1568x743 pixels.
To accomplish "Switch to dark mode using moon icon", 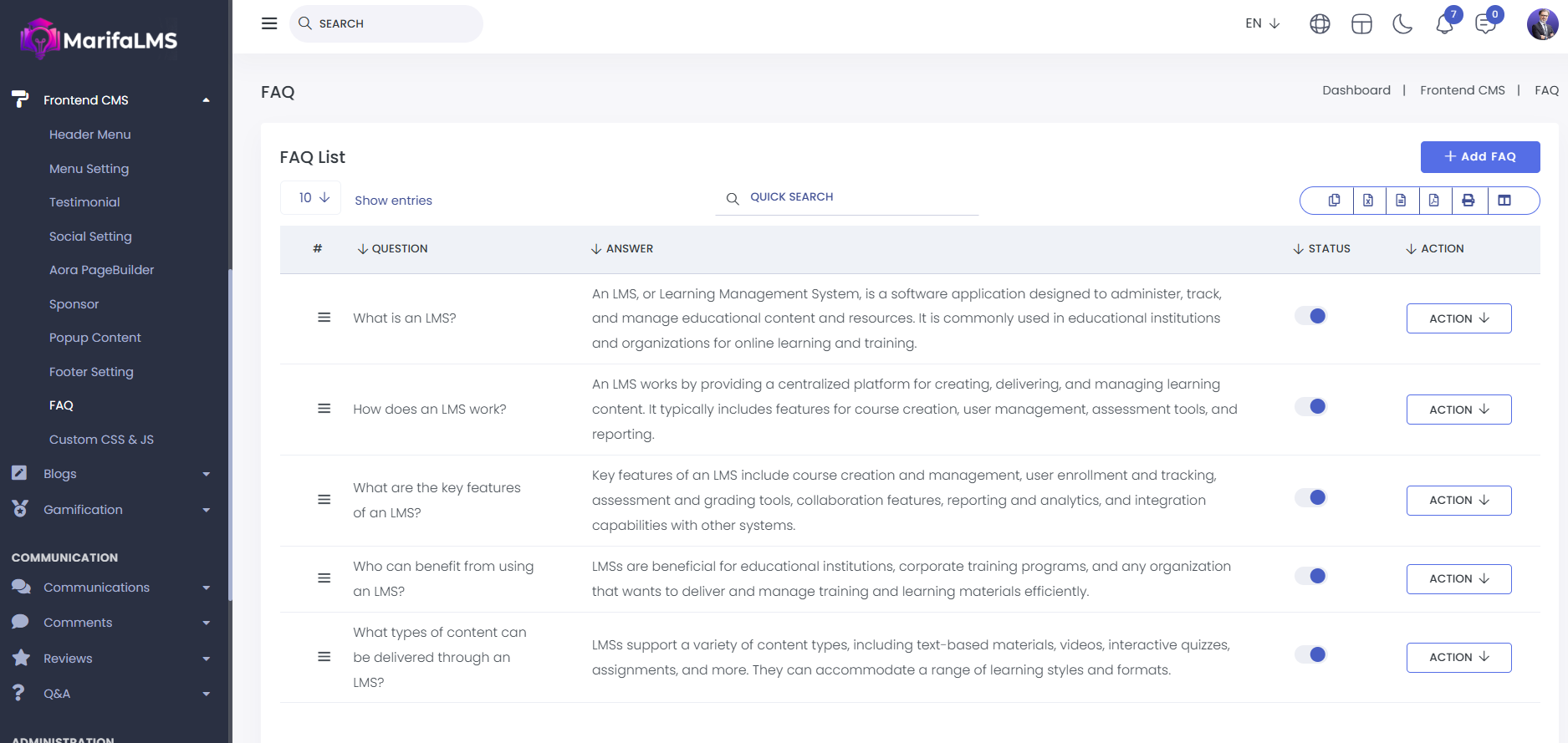I will click(x=1402, y=24).
